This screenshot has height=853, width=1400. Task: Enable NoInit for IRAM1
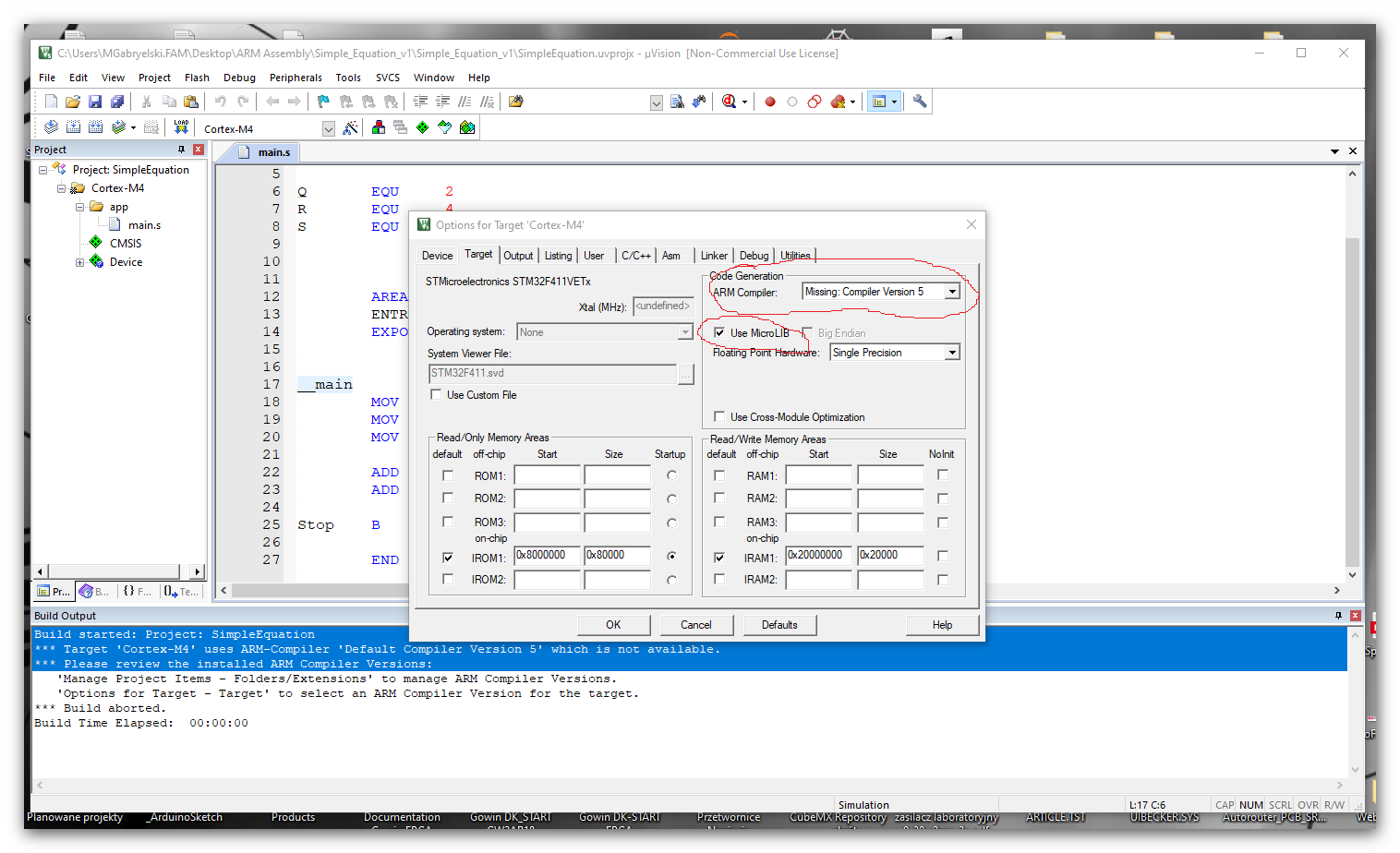tap(943, 556)
